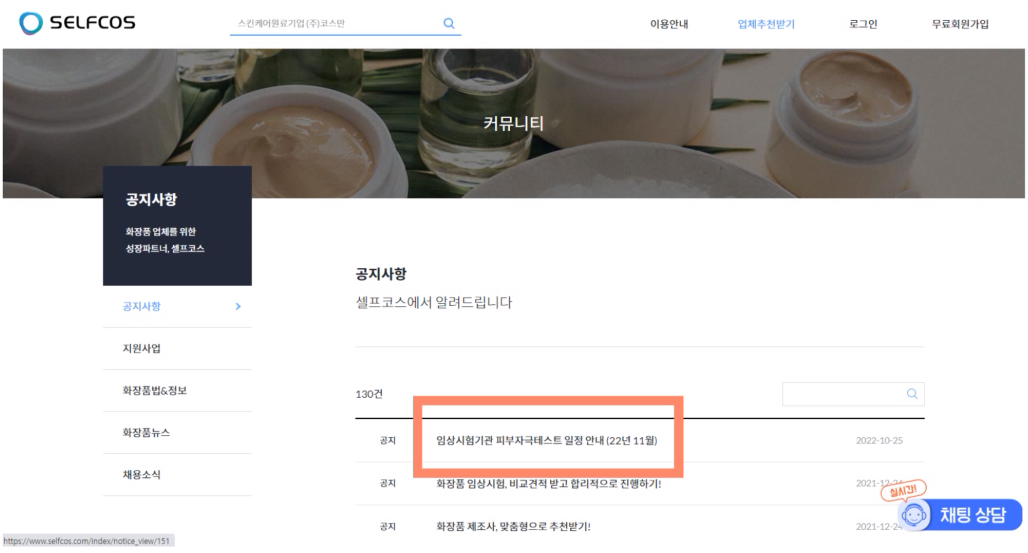Select 공지사항 in the left sidebar menu
1028x553 pixels.
coord(135,307)
